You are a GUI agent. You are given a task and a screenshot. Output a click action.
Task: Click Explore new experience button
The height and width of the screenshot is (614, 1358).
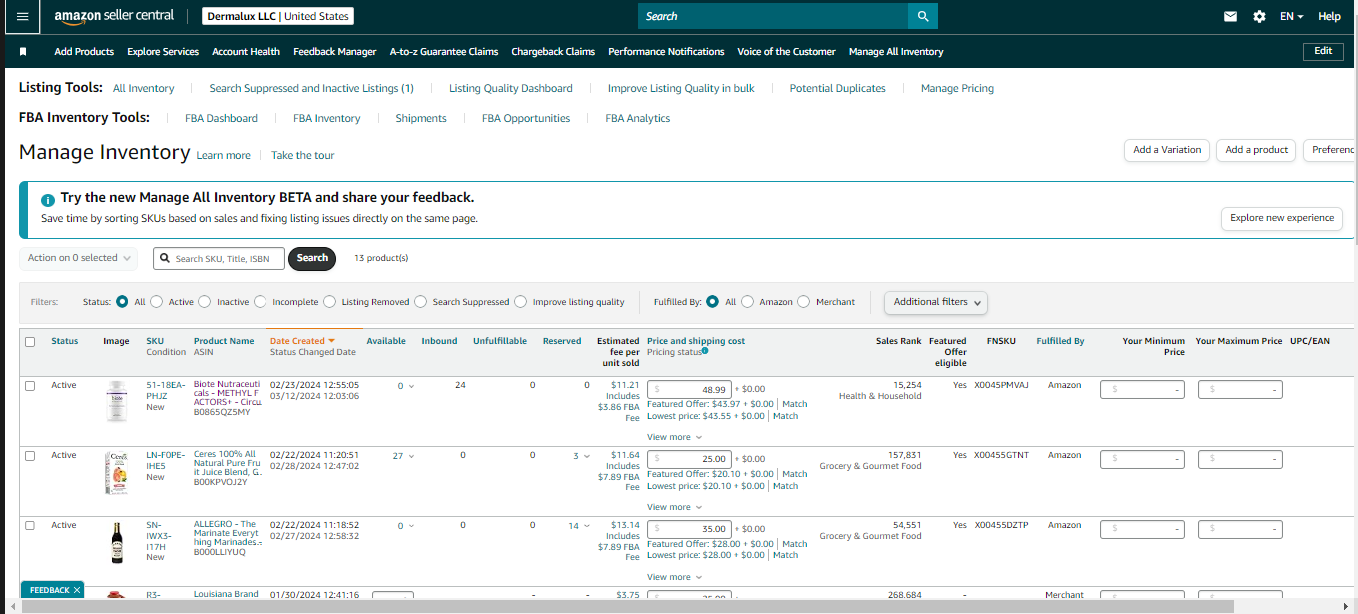[x=1282, y=218]
